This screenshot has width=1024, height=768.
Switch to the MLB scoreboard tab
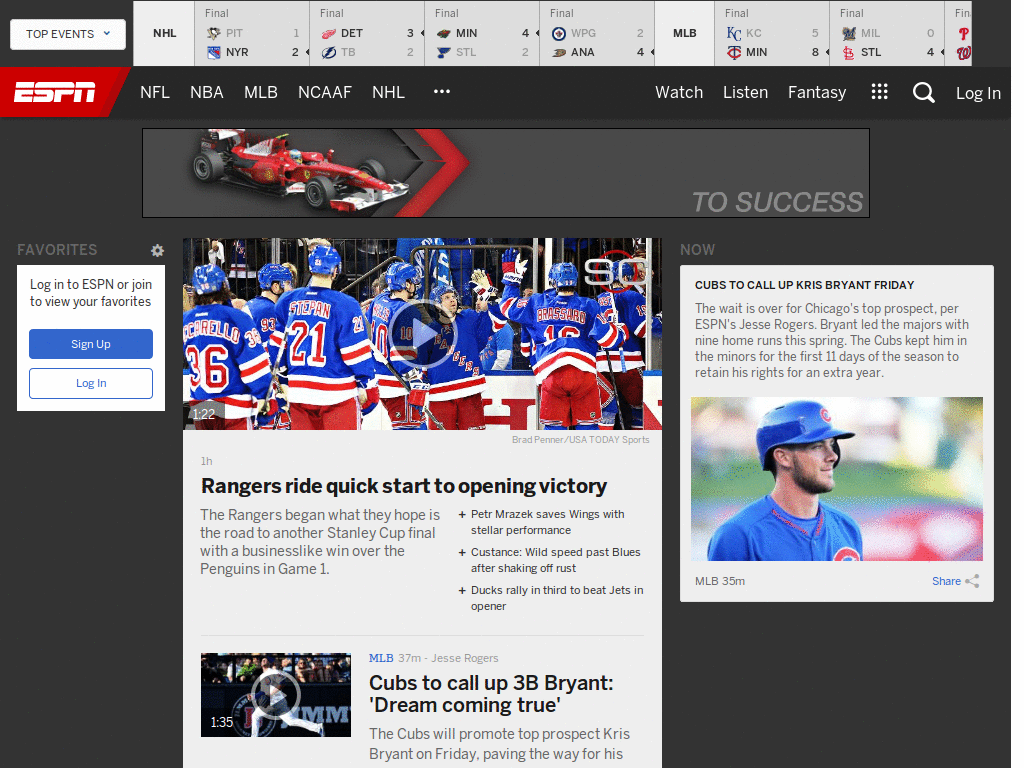(684, 33)
